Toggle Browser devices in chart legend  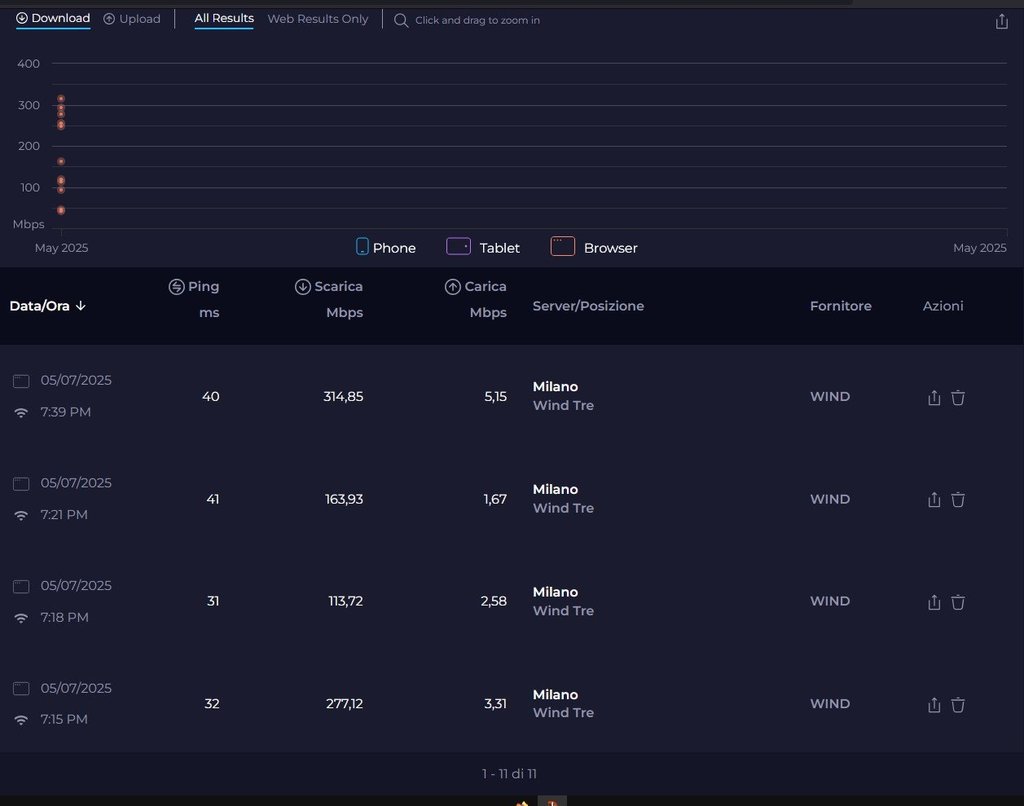coord(594,247)
